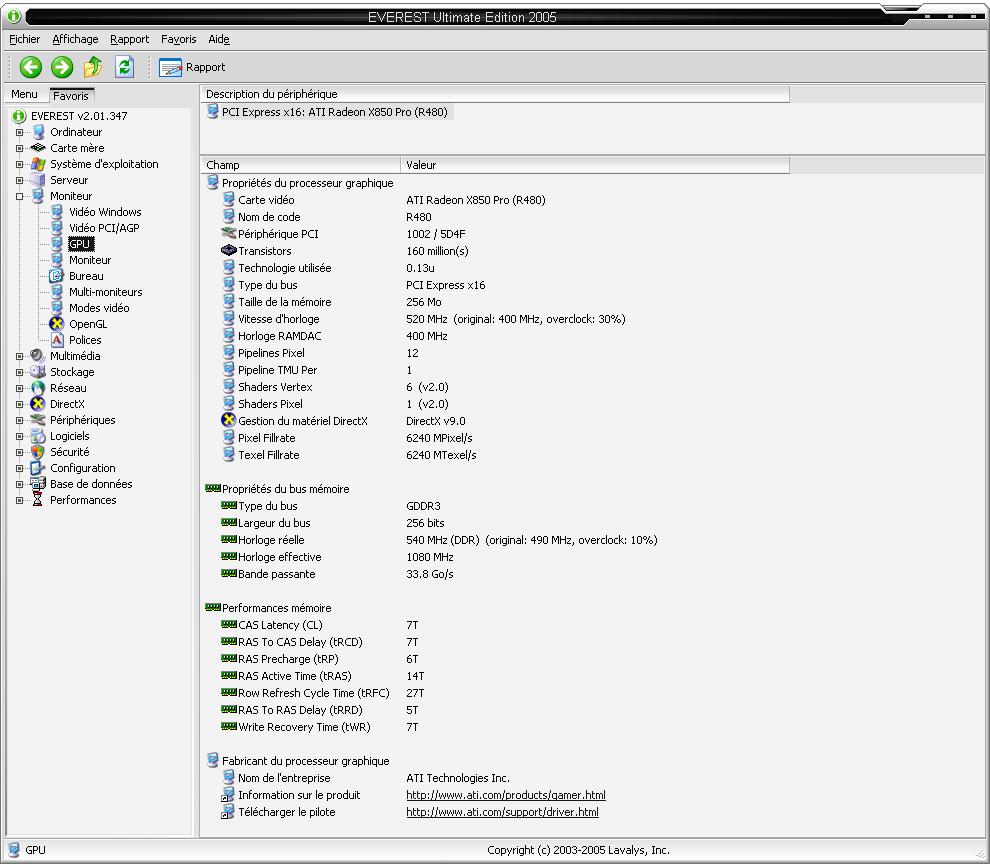Expand the Performances tree node

20,500
